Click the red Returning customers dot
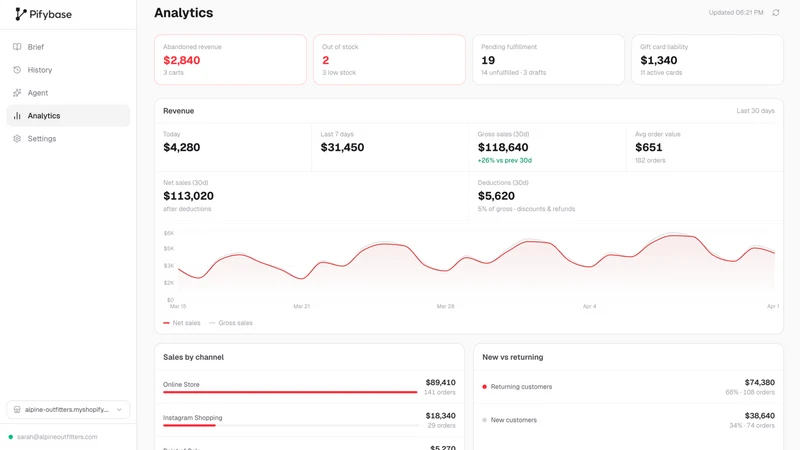The image size is (800, 450). pyautogui.click(x=484, y=387)
